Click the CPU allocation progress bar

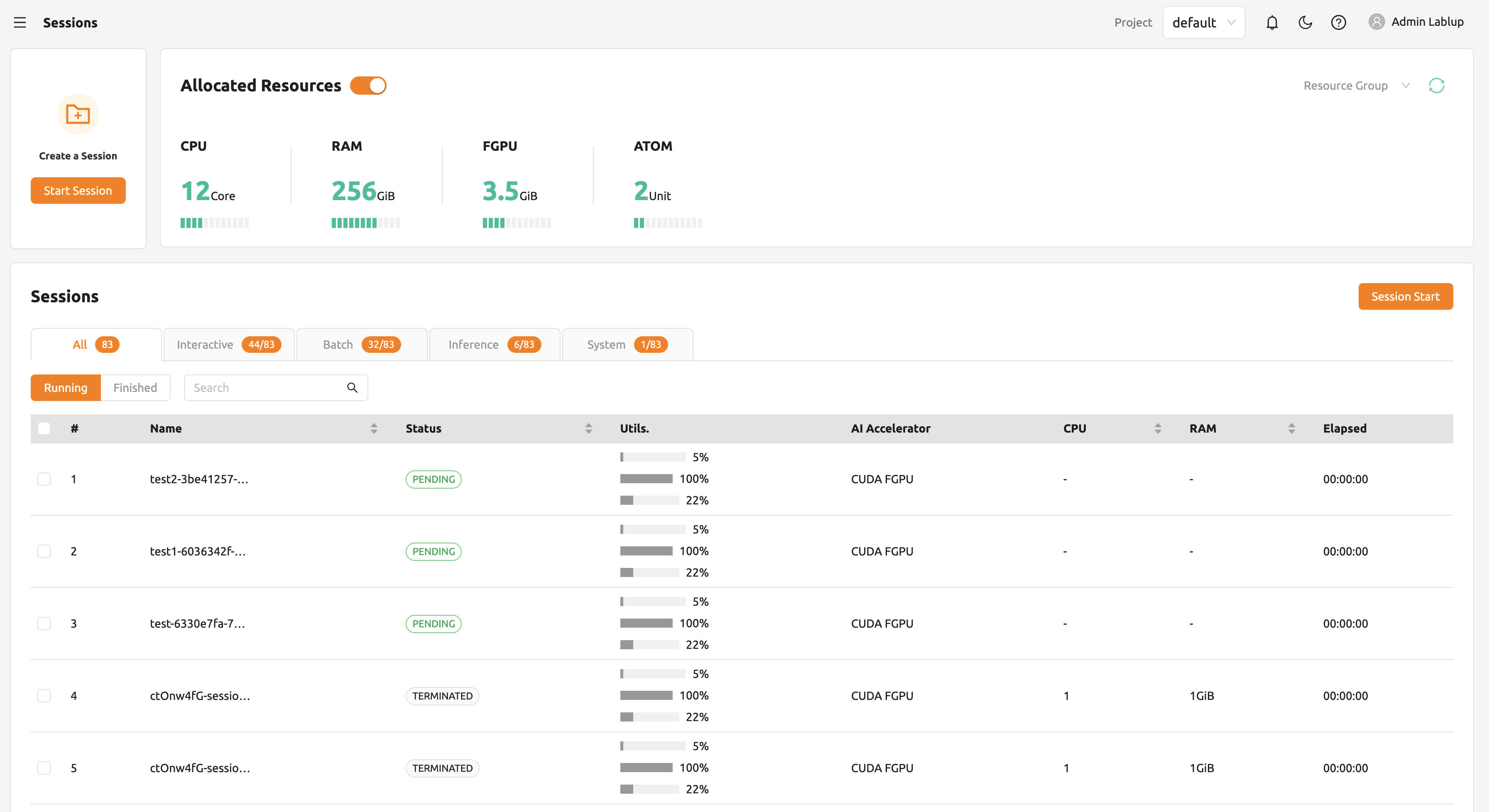tap(214, 223)
